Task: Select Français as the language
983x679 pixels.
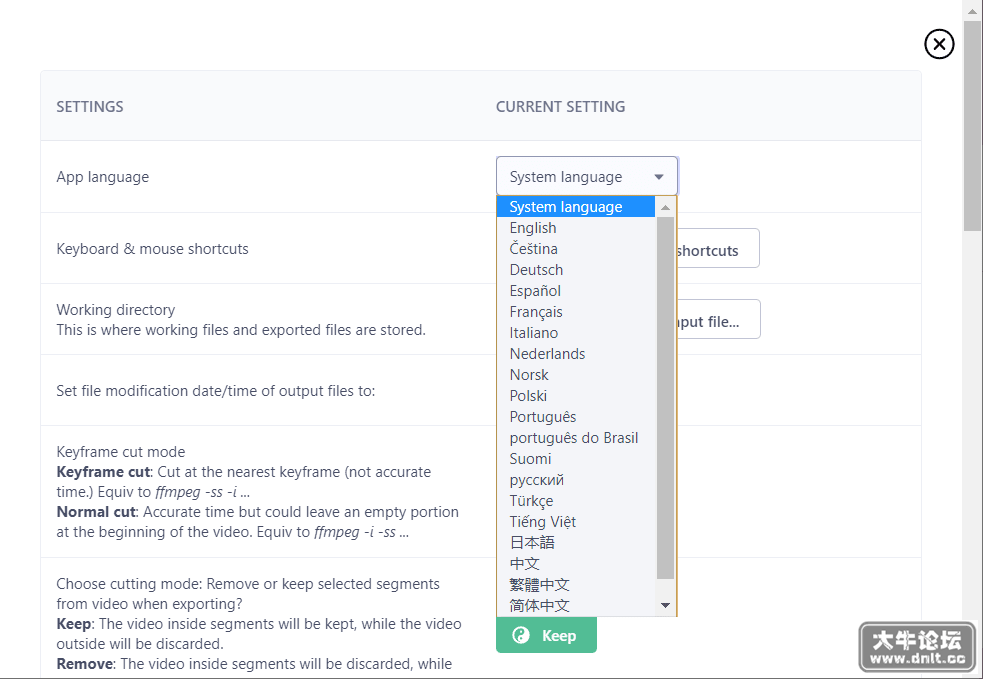Action: [x=576, y=312]
